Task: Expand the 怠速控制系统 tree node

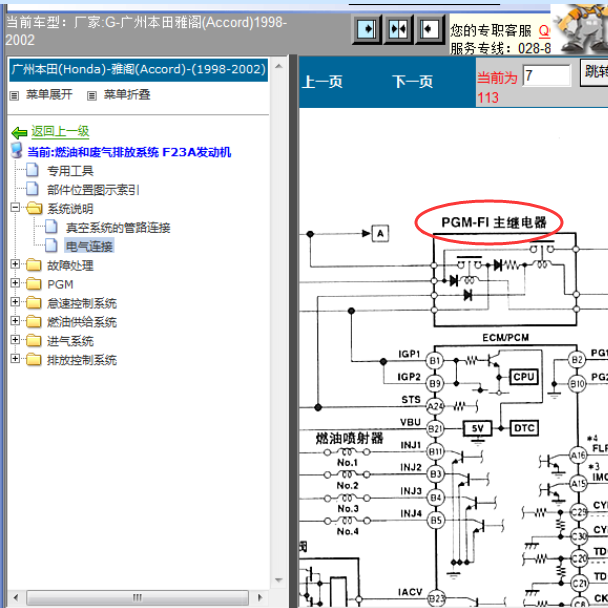Action: 15,302
